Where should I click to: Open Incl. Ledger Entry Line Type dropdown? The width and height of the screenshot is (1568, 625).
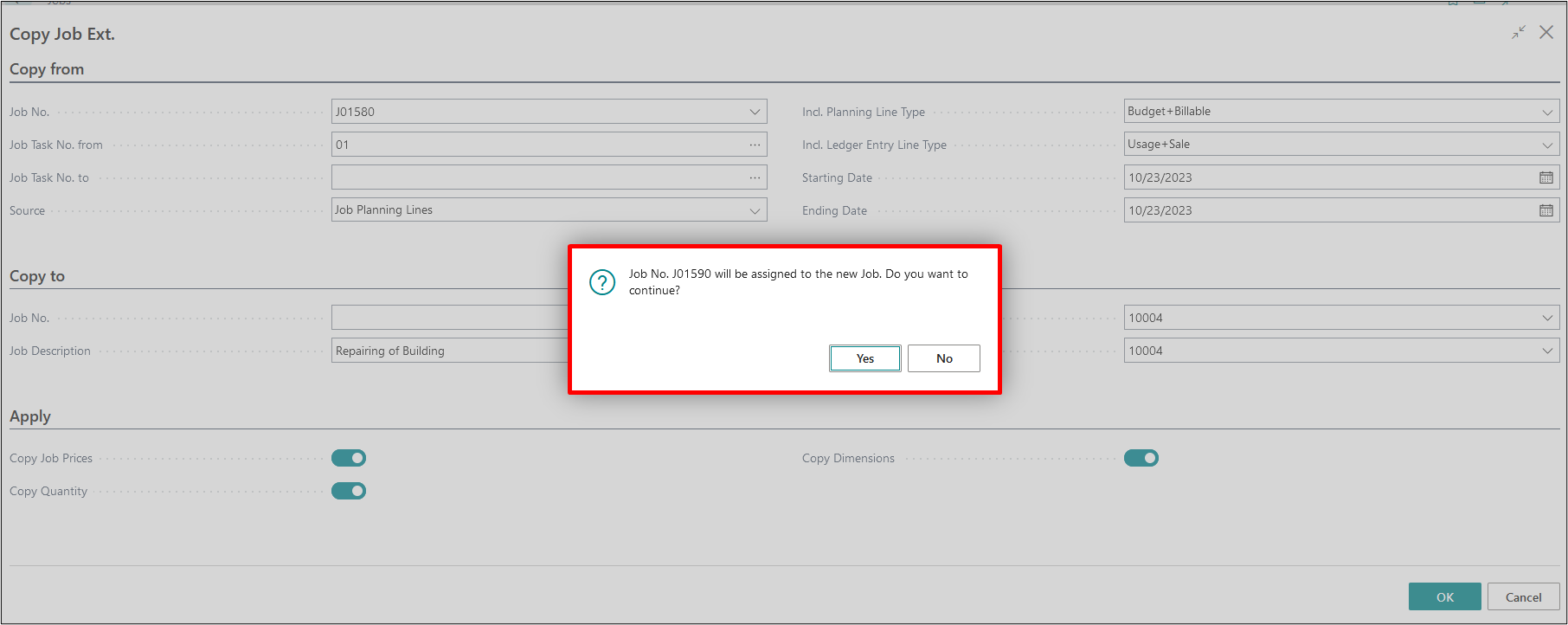[x=1546, y=145]
